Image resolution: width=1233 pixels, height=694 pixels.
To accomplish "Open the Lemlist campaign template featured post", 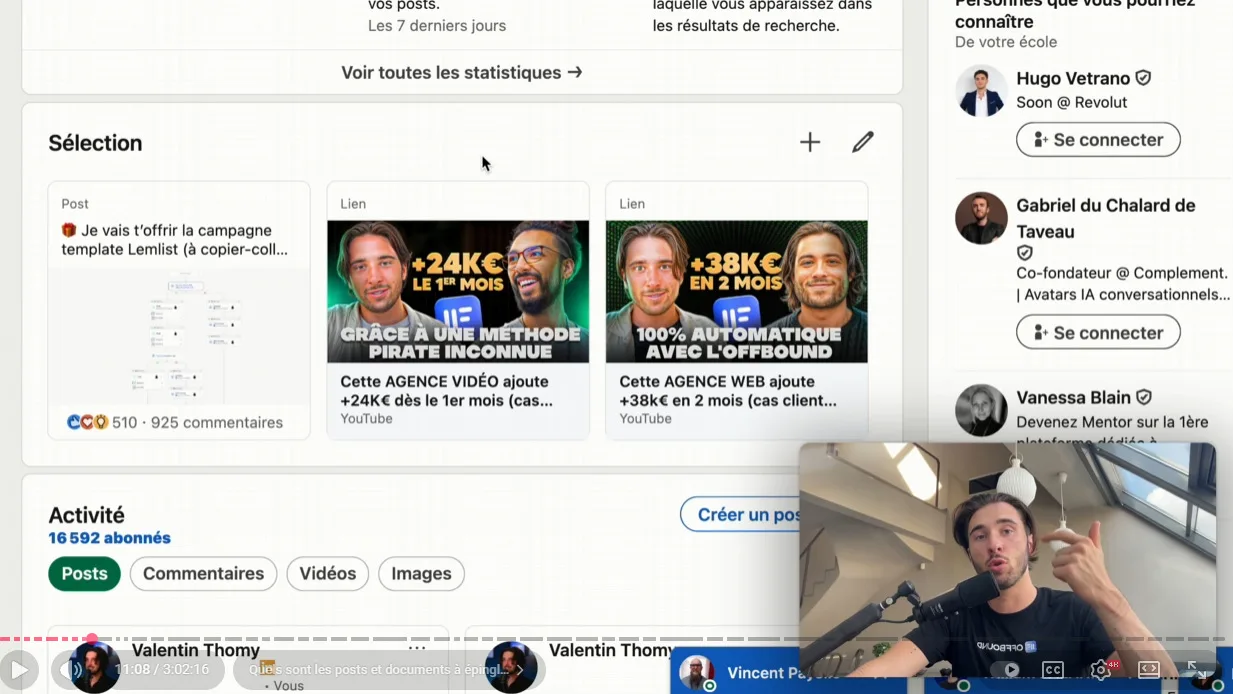I will coord(179,310).
